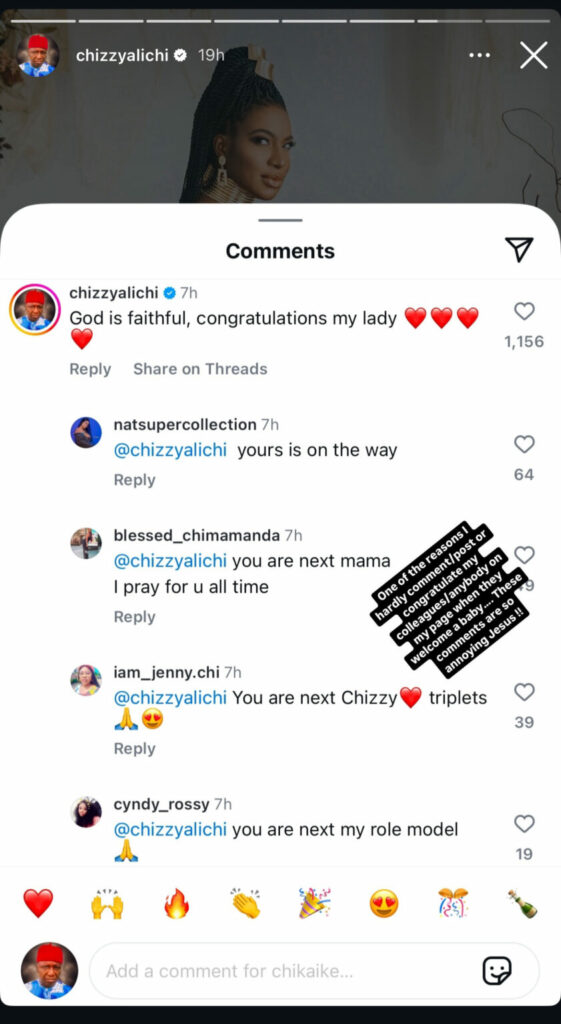Send the clapping hands emoji reaction
This screenshot has width=561, height=1024.
click(x=246, y=903)
